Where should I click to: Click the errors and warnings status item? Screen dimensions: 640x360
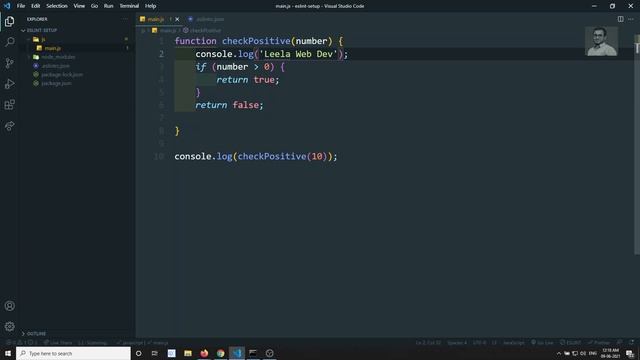(x=22, y=343)
